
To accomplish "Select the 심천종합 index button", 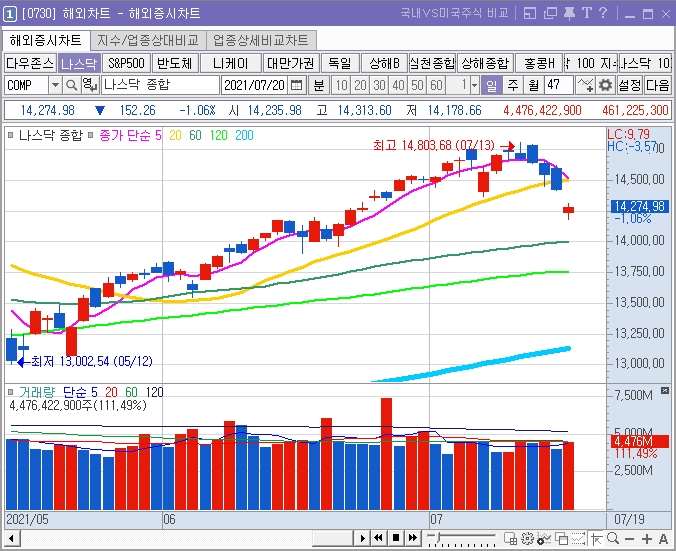I will click(432, 63).
